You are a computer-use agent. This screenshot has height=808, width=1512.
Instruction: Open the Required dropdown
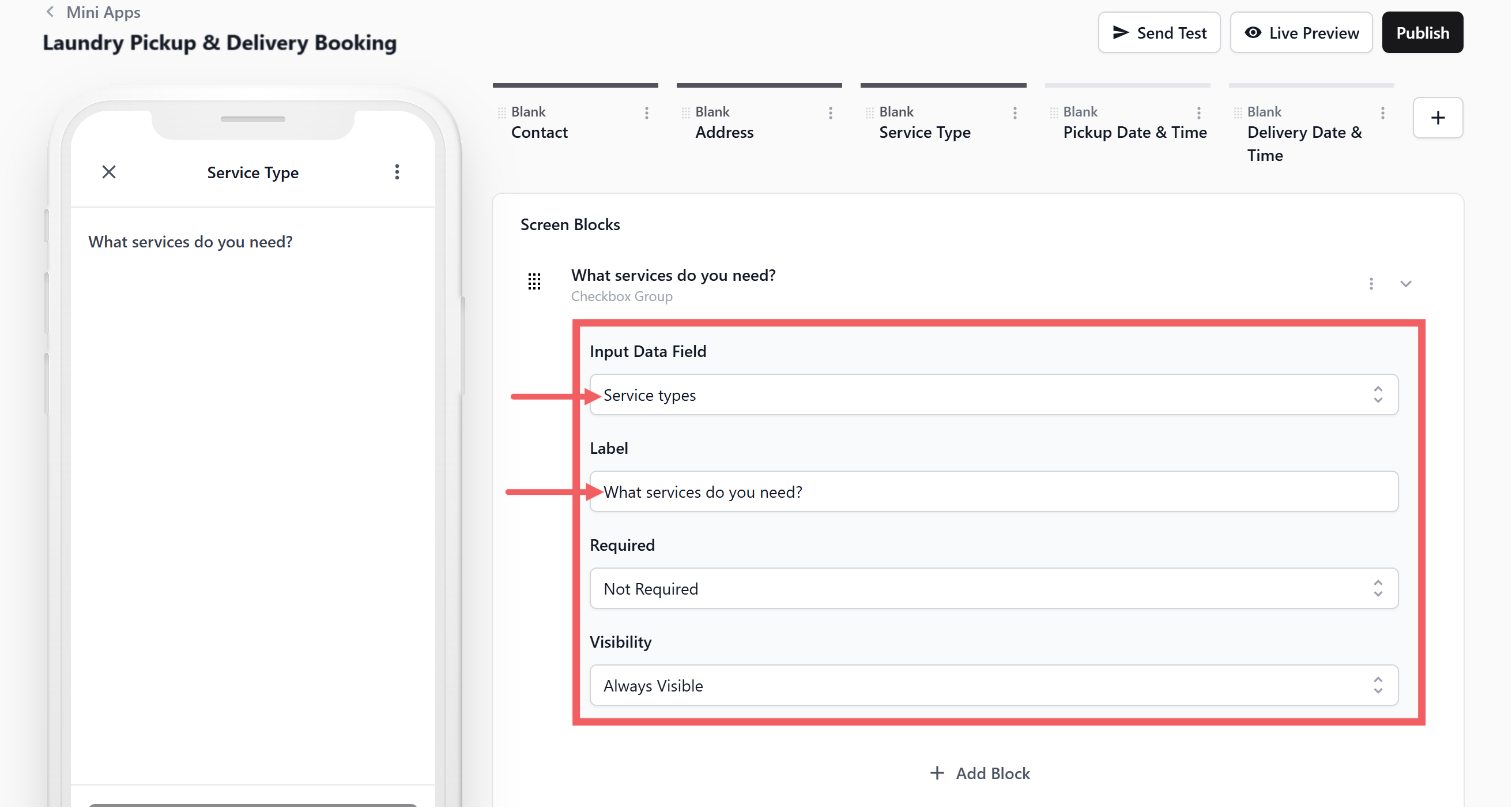(993, 588)
